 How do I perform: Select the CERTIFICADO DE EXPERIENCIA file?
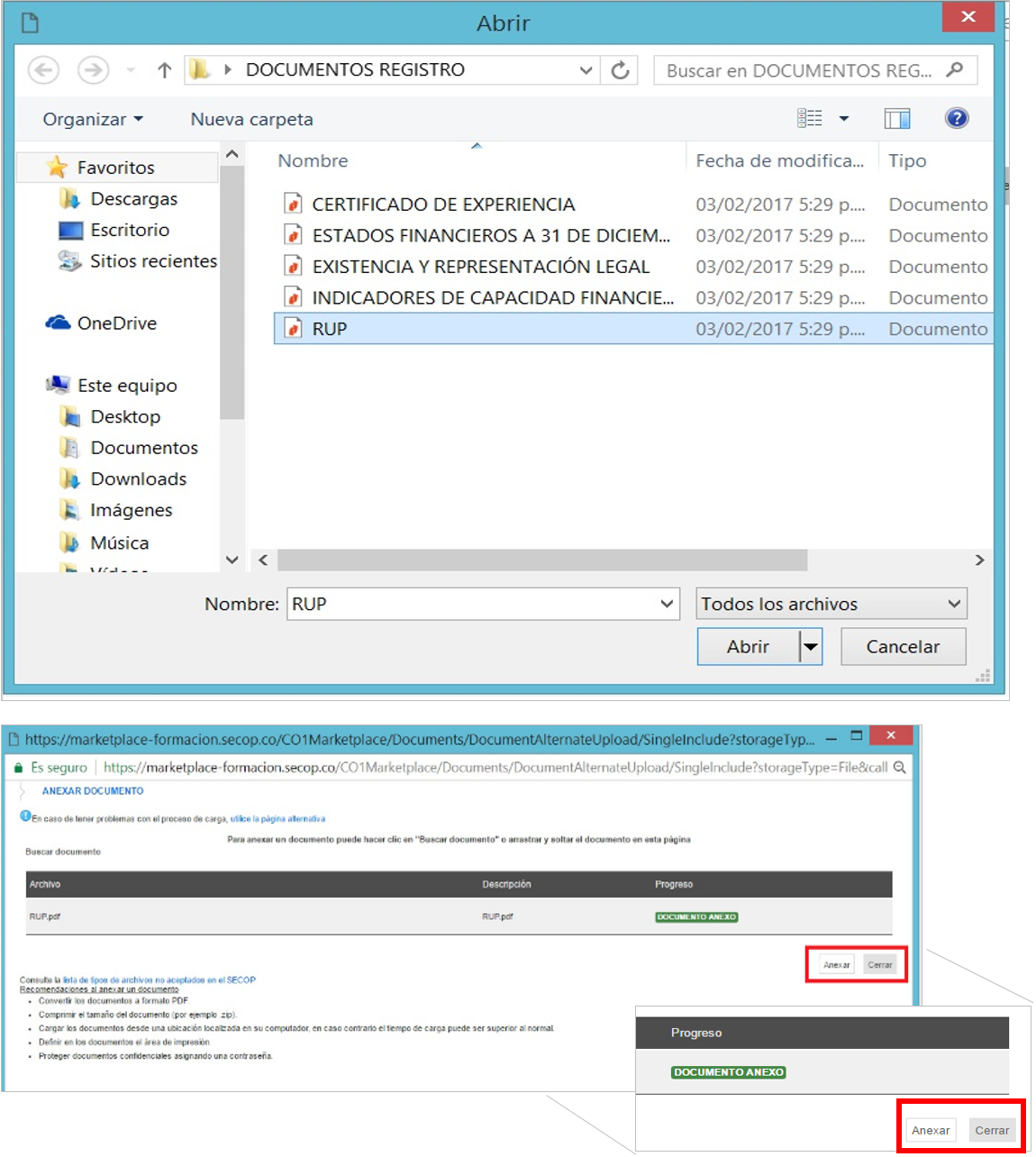(442, 205)
